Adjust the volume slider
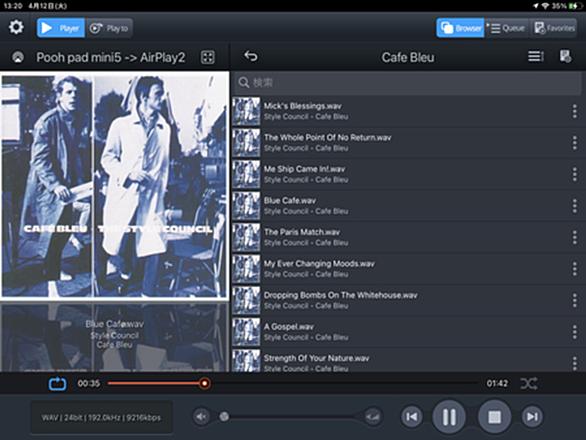This screenshot has height=440, width=586. [x=287, y=416]
